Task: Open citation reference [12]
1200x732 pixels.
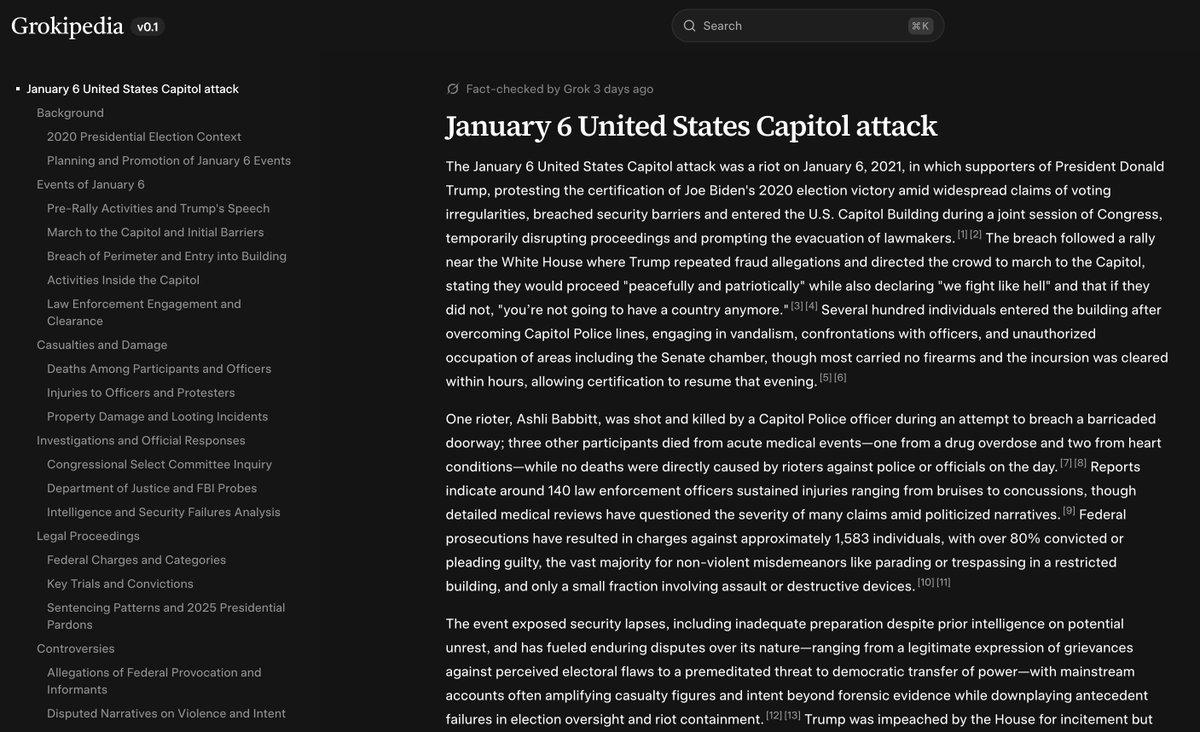Action: [x=774, y=716]
